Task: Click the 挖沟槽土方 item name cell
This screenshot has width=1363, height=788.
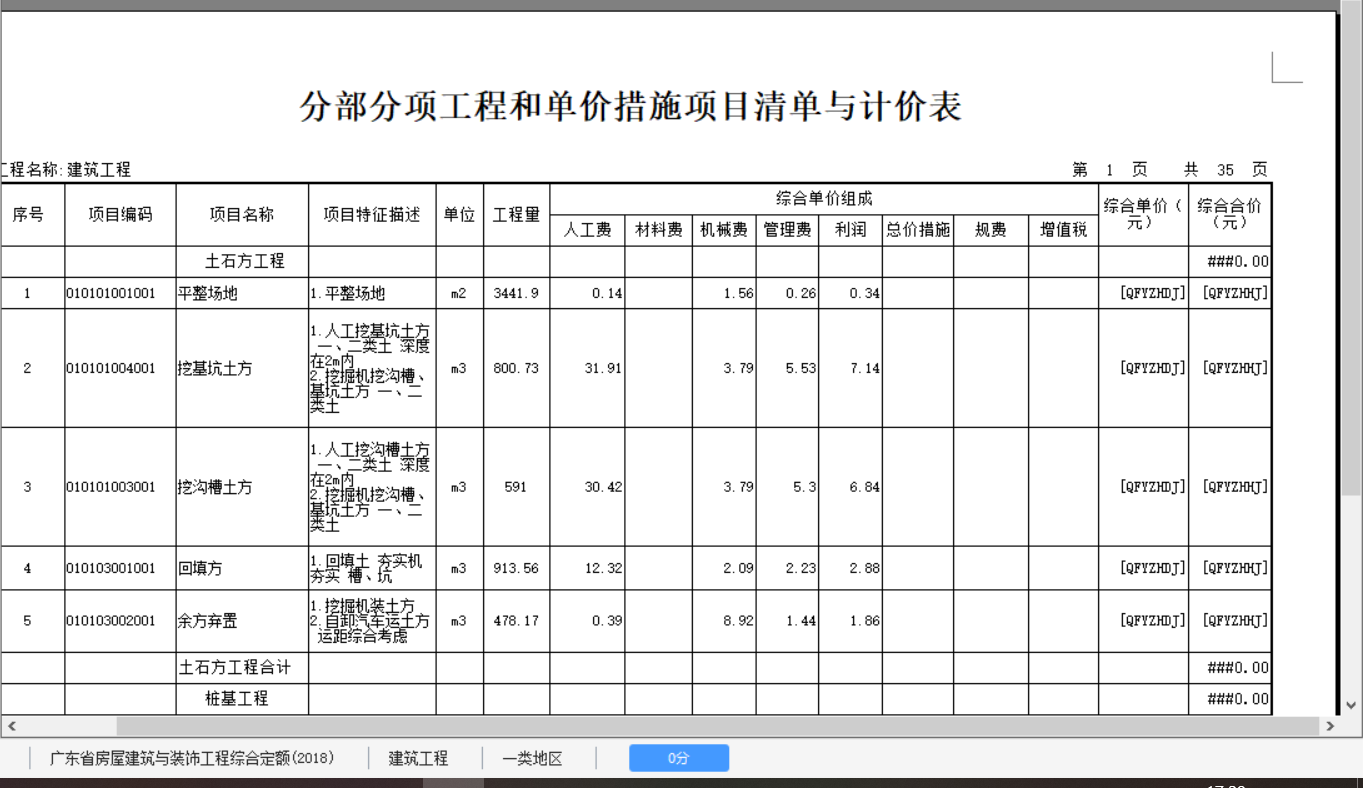Action: tap(242, 487)
